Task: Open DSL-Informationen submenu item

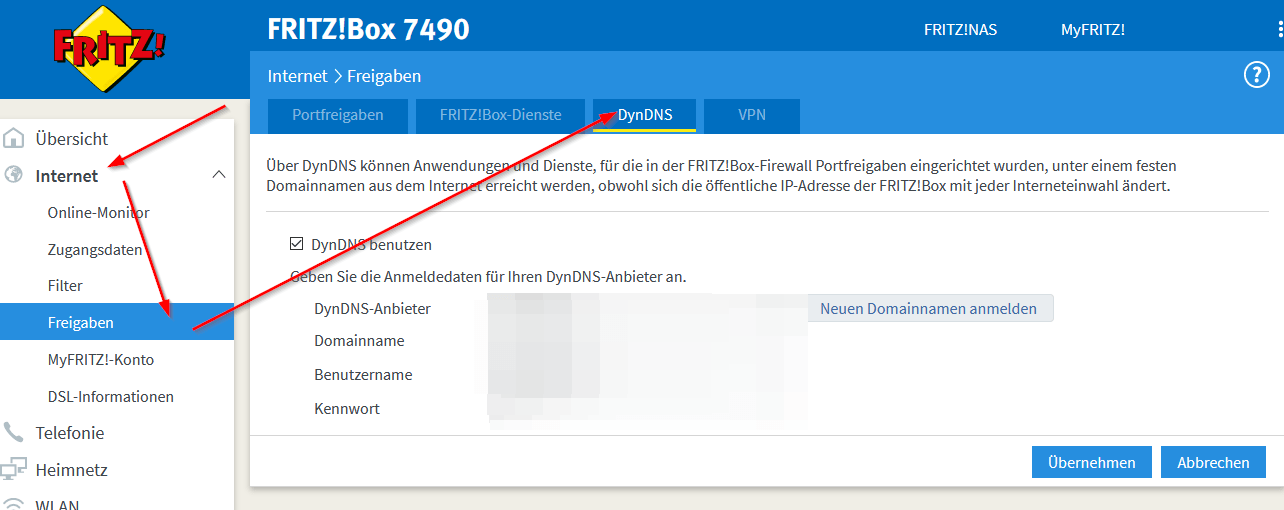Action: pos(111,396)
